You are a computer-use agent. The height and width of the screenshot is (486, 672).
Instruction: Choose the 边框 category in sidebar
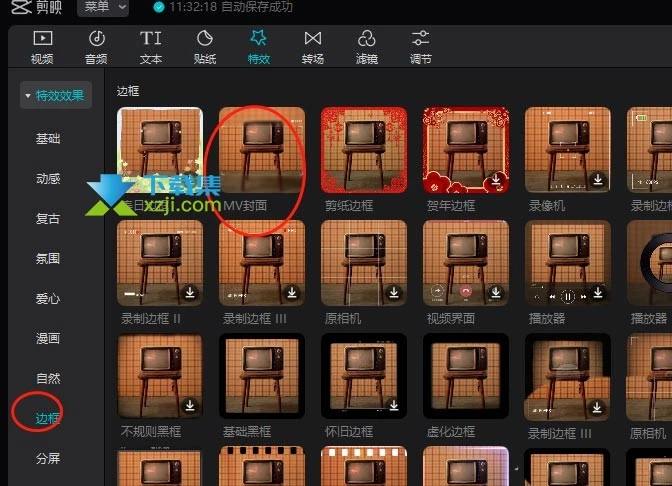tap(48, 419)
